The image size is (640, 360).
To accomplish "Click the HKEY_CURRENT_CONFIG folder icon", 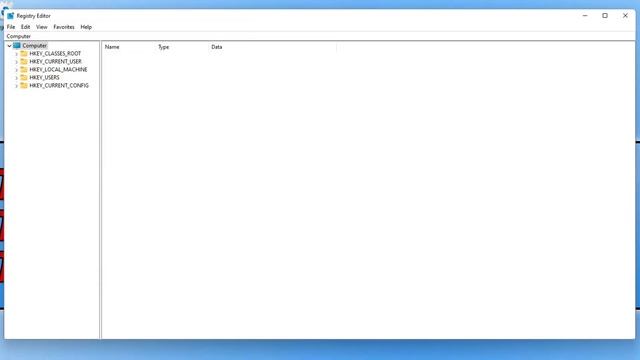I will pyautogui.click(x=24, y=85).
